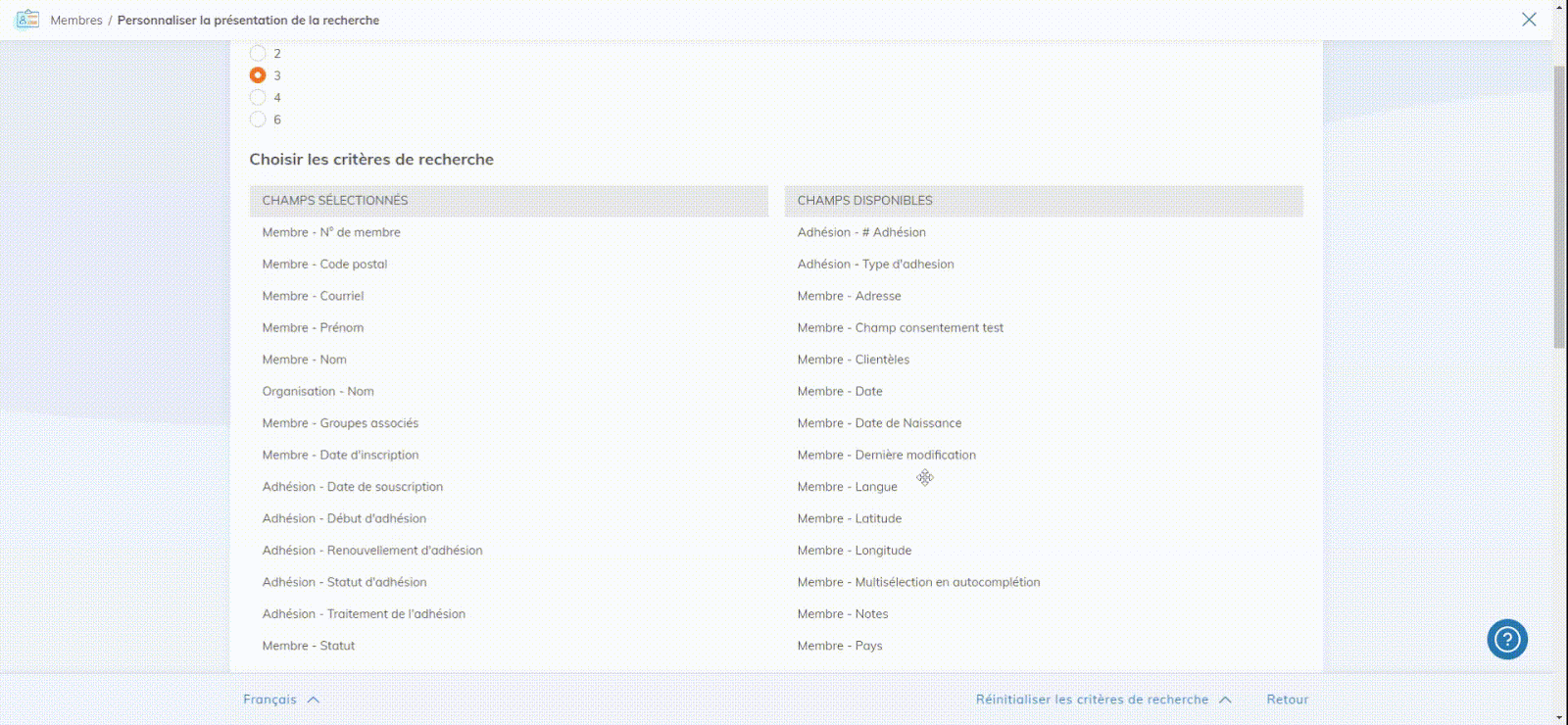
Task: Select 'Adhésion - Type d'adhesion' available field
Action: click(875, 265)
